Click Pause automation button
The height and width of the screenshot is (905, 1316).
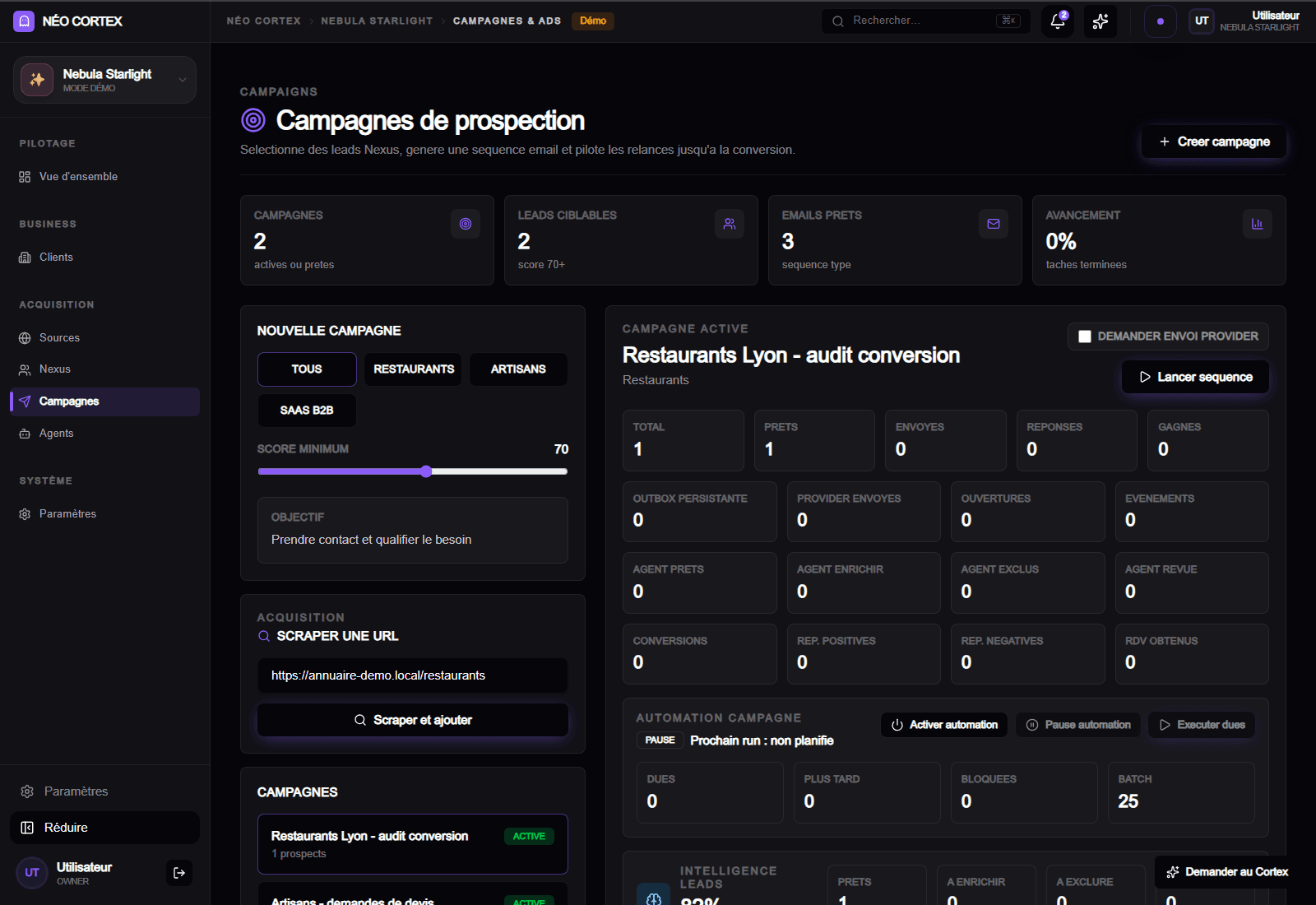pos(1078,725)
